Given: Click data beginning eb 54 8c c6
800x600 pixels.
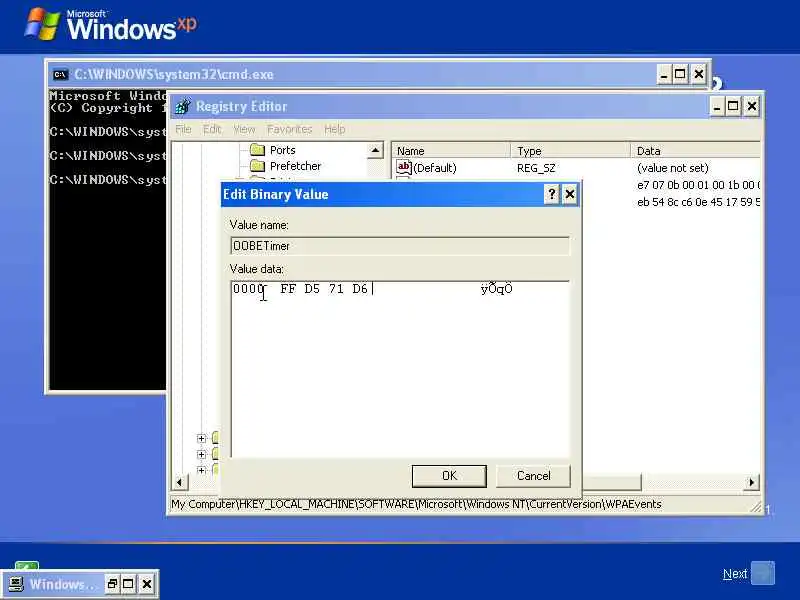Looking at the screenshot, I should coord(698,202).
